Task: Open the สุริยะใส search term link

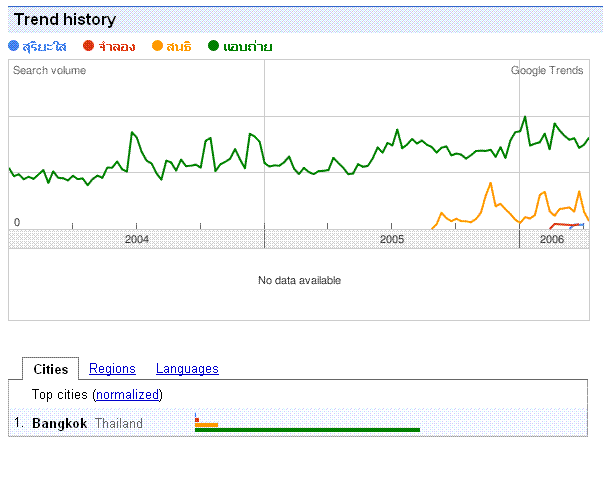Action: pos(44,47)
